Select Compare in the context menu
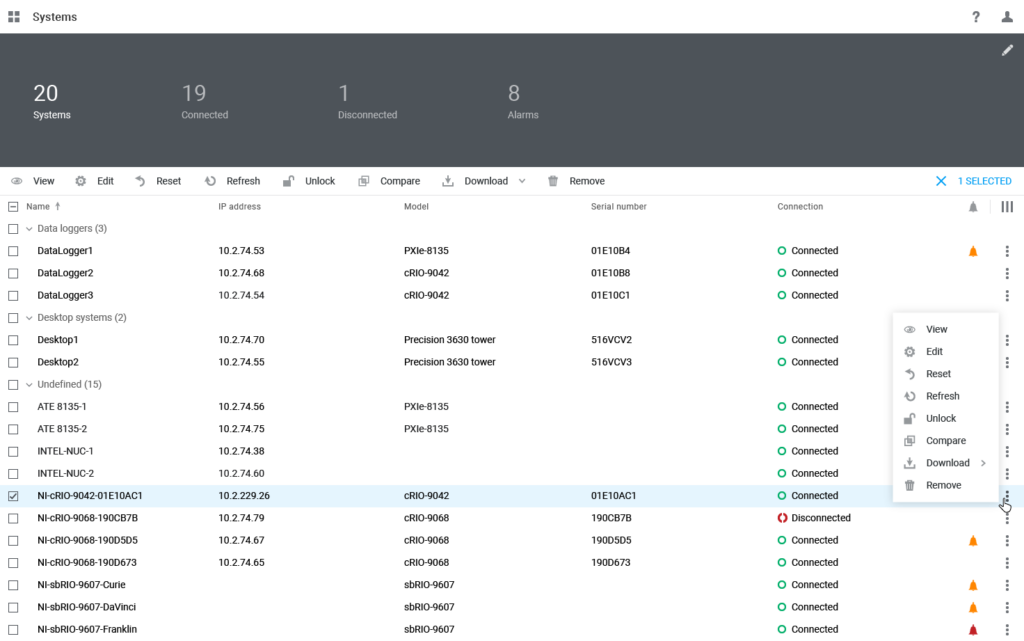The height and width of the screenshot is (641, 1024). tap(946, 441)
